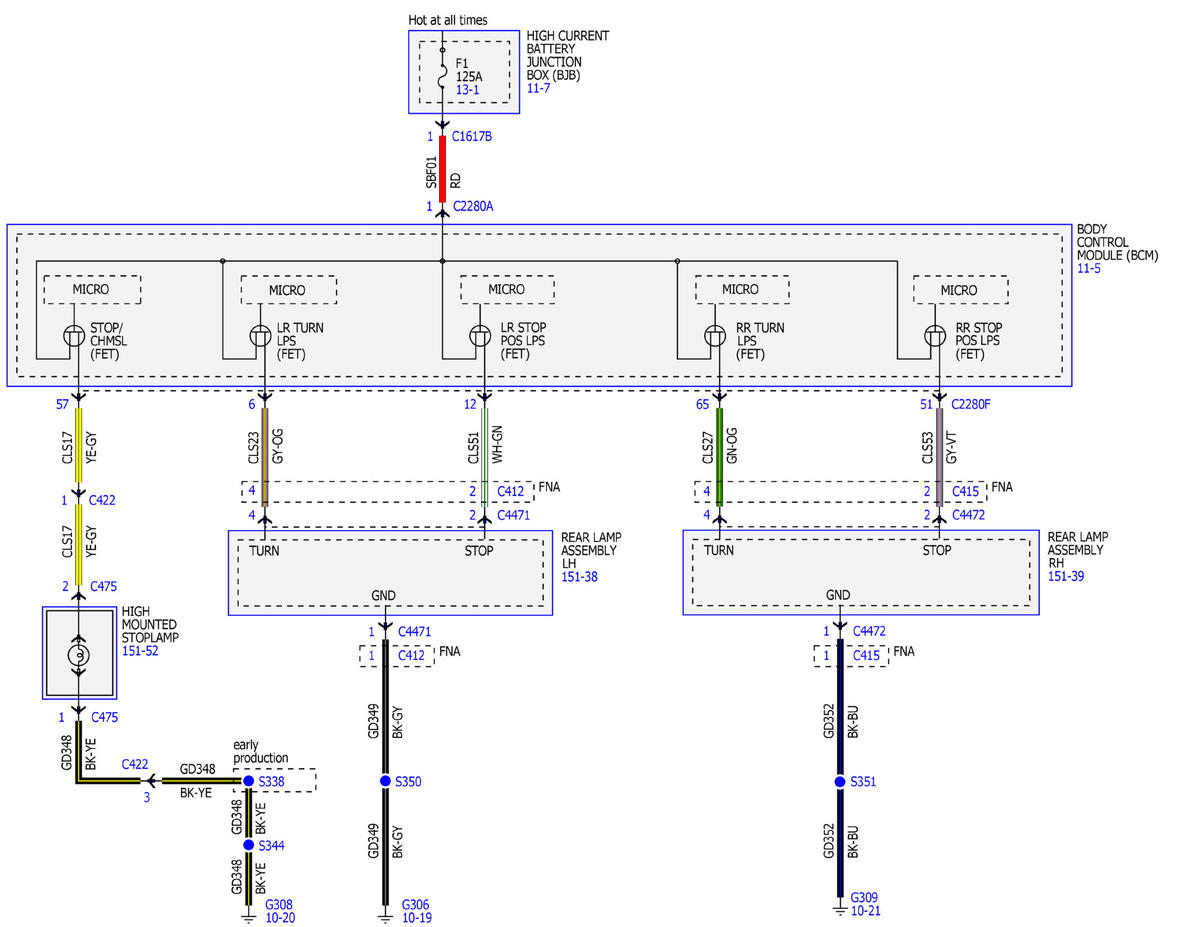Open the 11-5 BCM page reference
This screenshot has width=1200, height=927.
pyautogui.click(x=1088, y=269)
